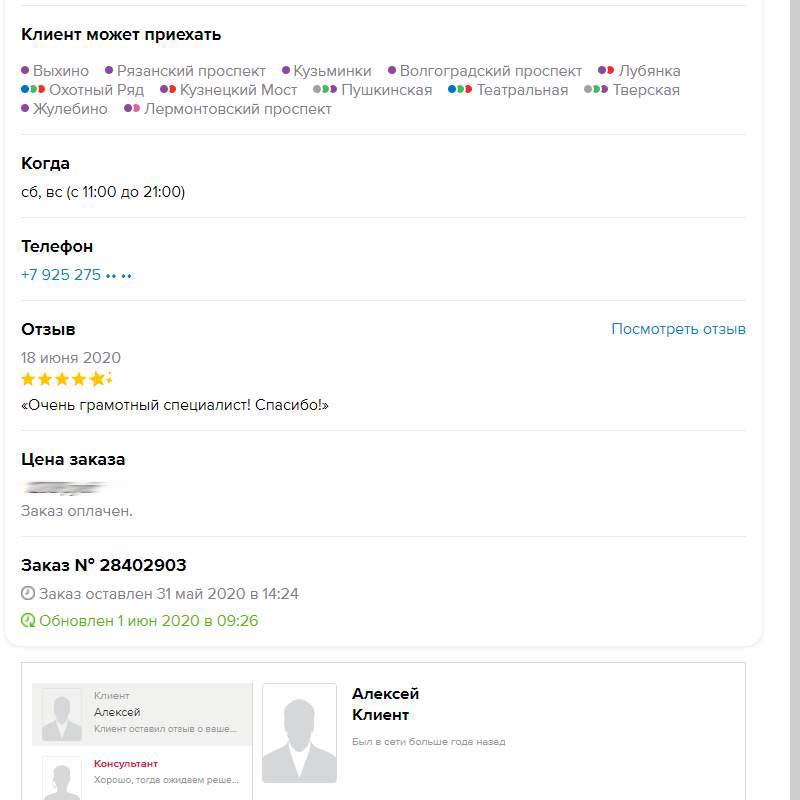Open the Консультант conversation in chat list
The image size is (800, 800).
(x=170, y=772)
